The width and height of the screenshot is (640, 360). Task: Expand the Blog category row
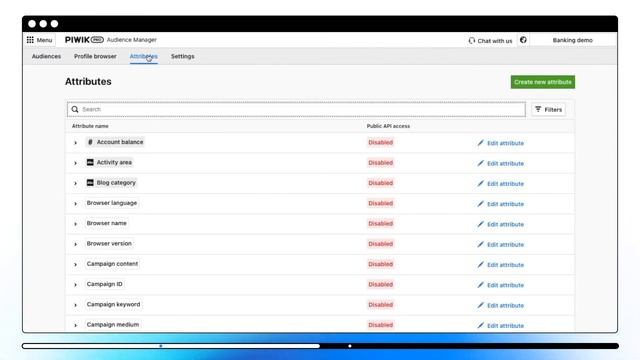[x=76, y=183]
